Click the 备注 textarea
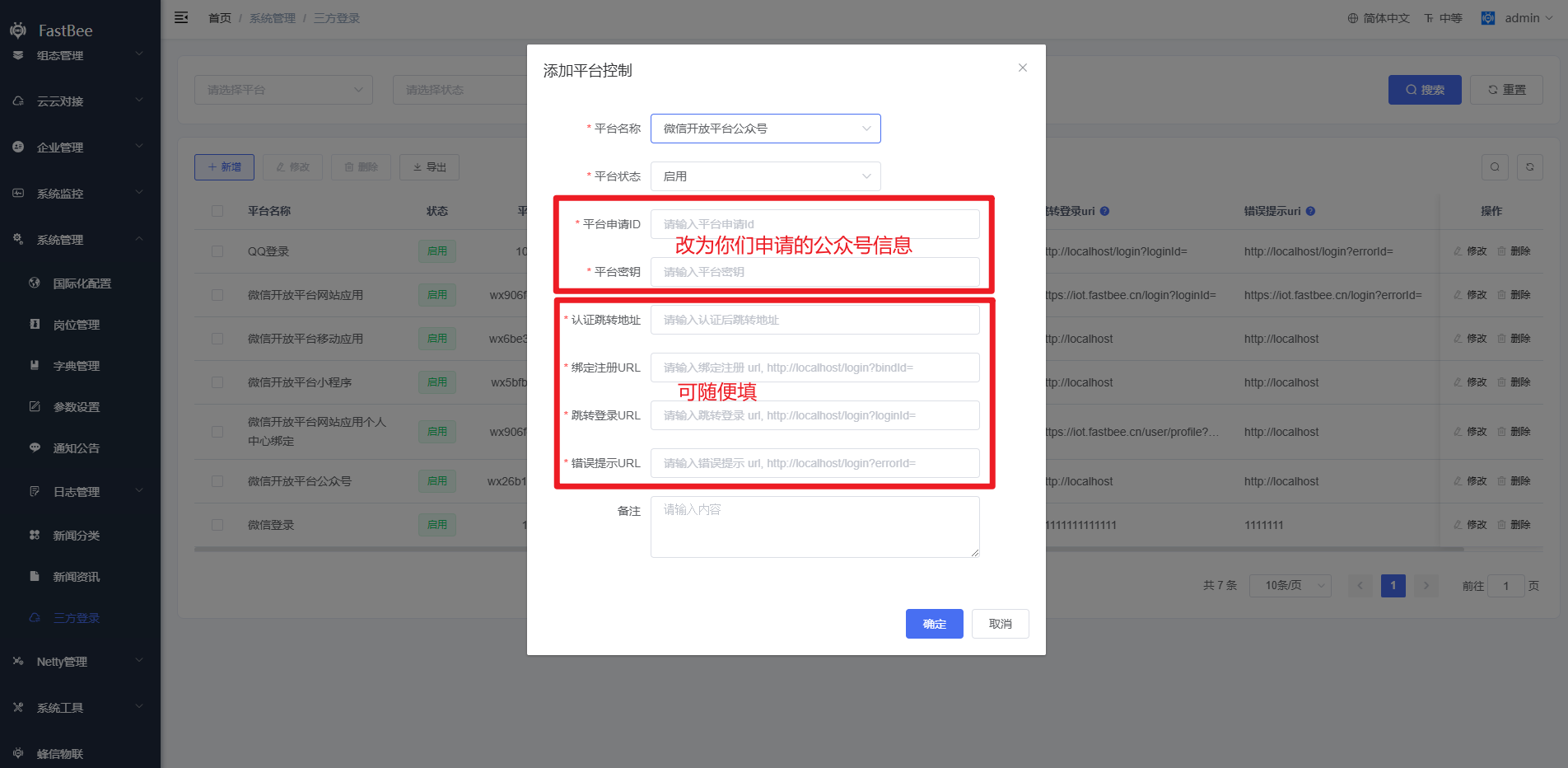The image size is (1568, 768). [815, 527]
